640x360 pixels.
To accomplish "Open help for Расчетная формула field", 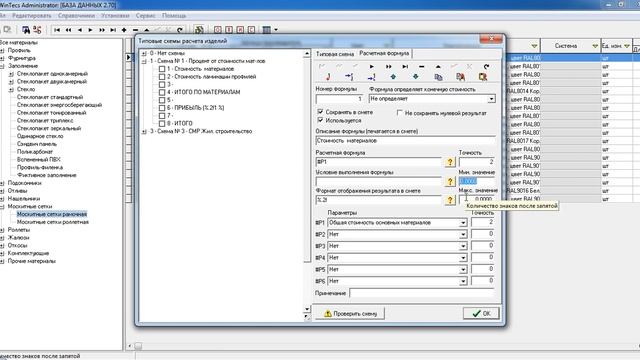I will [450, 162].
